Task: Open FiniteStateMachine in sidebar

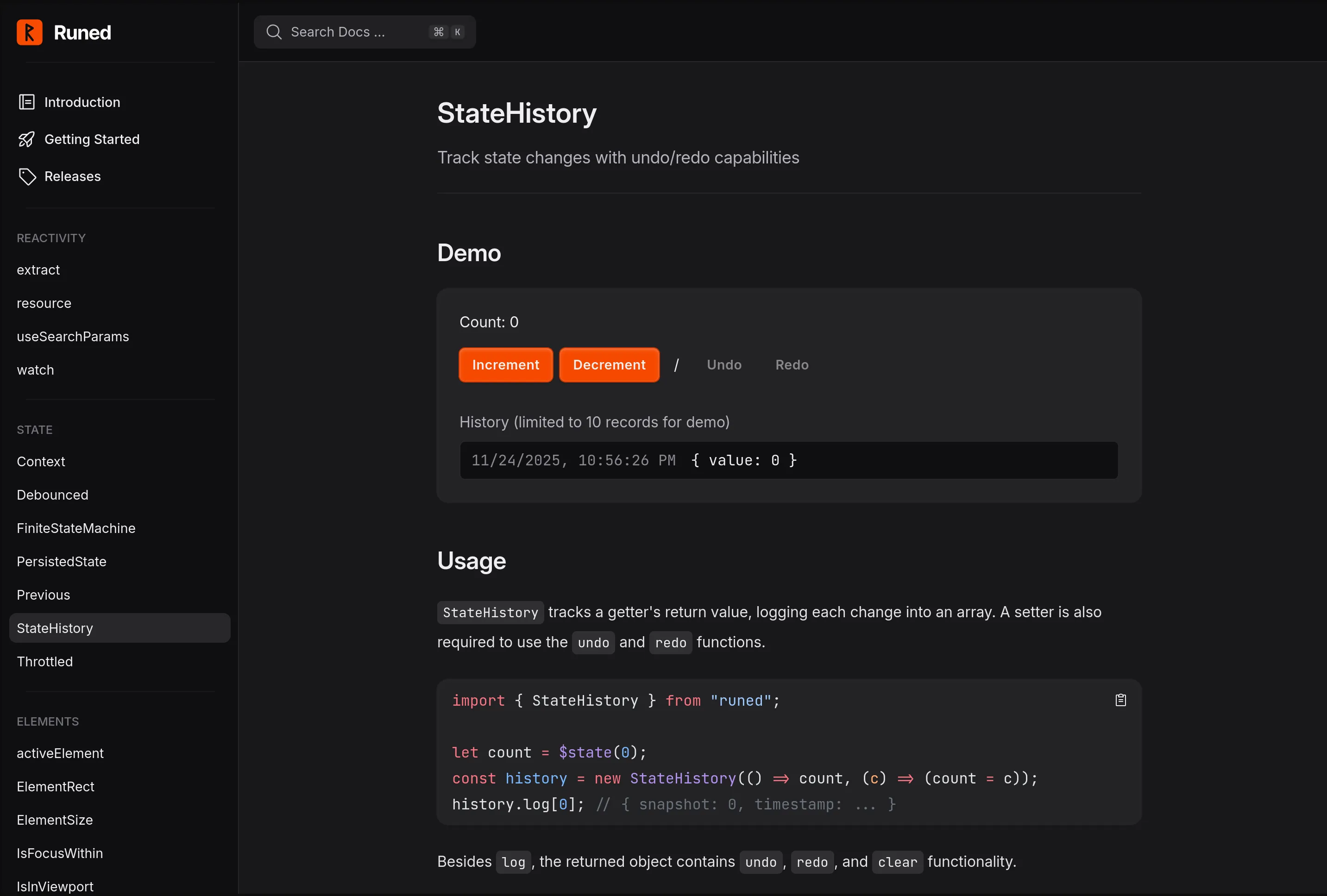Action: coord(76,528)
